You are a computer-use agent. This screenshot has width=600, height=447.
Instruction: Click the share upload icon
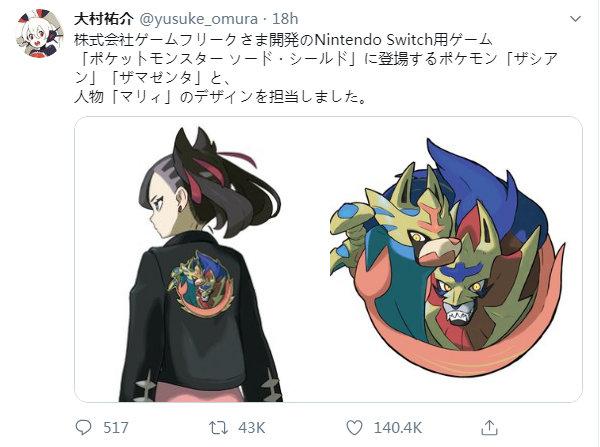click(x=489, y=427)
